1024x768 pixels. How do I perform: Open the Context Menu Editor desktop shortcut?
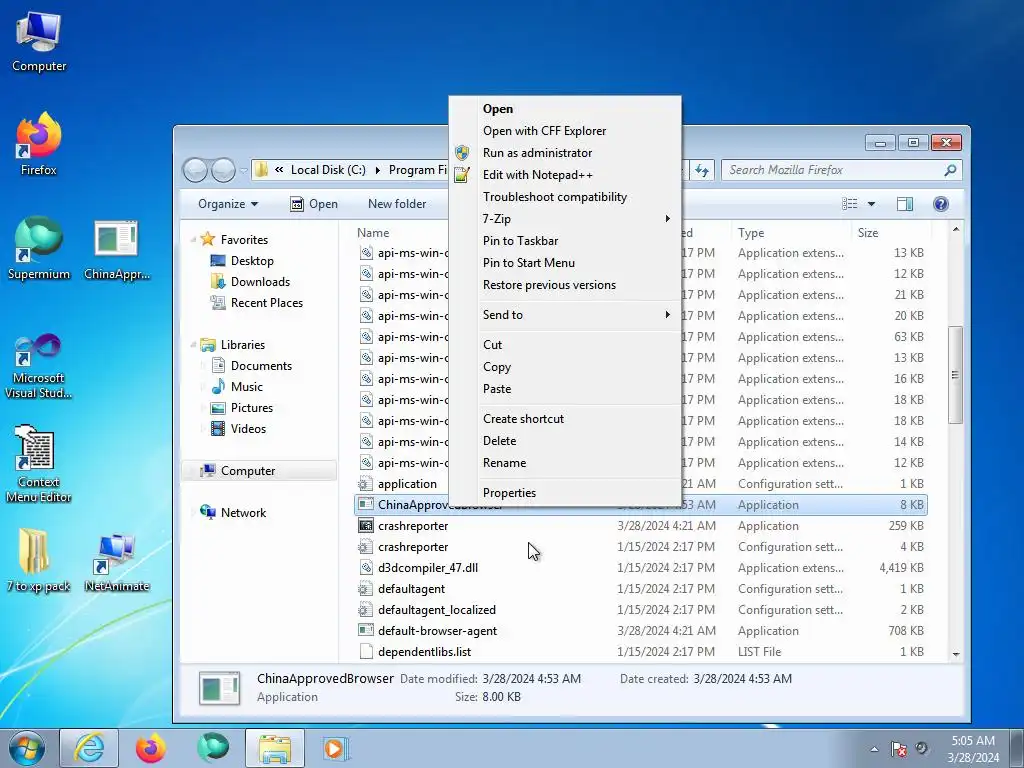(39, 464)
